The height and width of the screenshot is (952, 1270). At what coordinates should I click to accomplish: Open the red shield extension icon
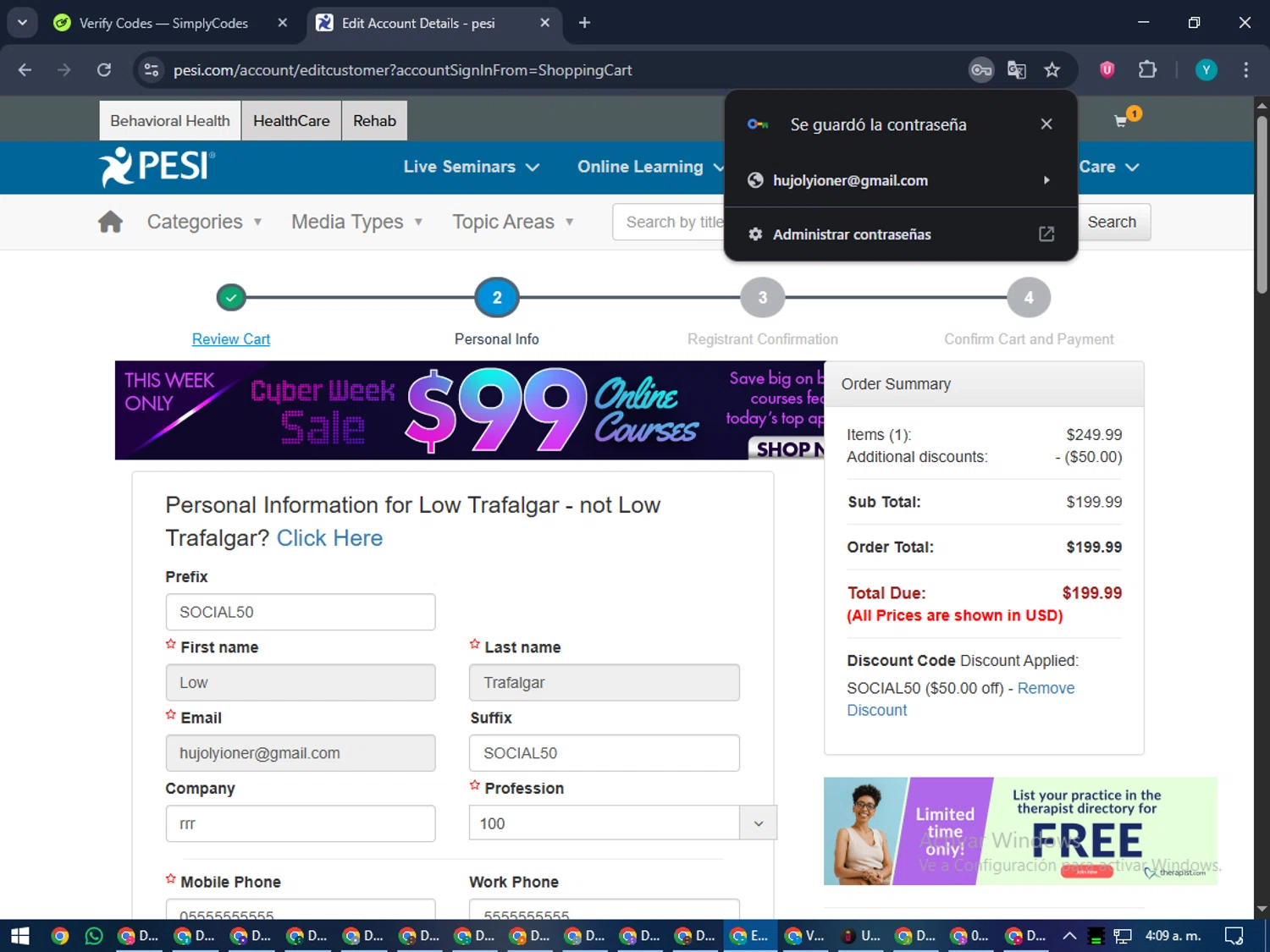1107,70
